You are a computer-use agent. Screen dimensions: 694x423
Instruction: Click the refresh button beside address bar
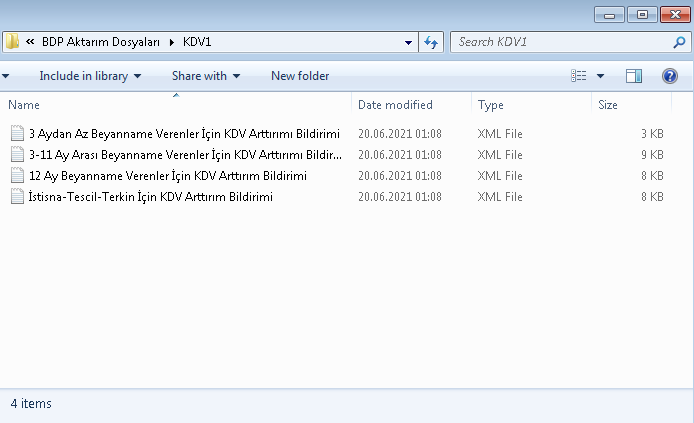coord(431,42)
